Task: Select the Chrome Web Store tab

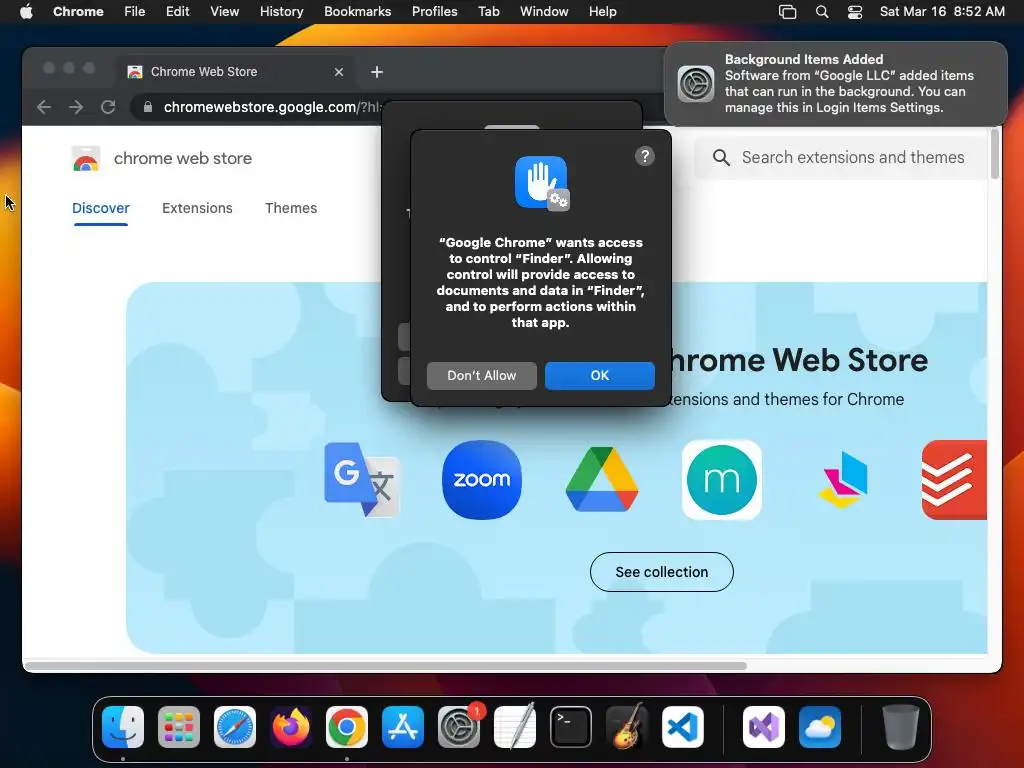Action: [x=235, y=72]
